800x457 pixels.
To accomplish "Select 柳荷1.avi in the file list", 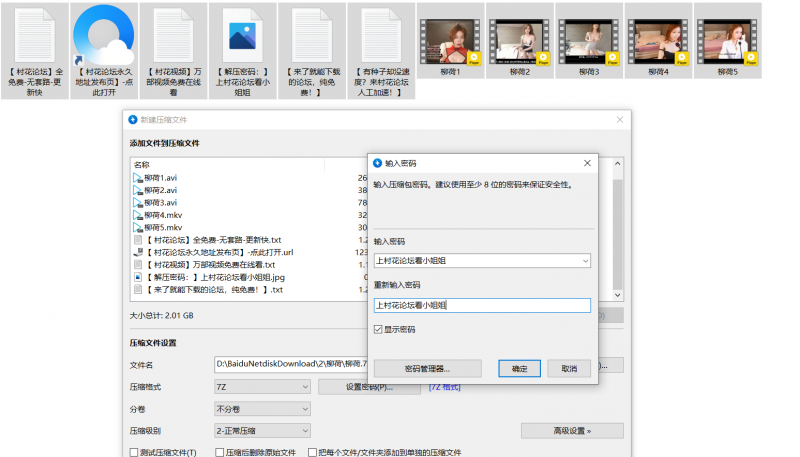I will point(160,177).
